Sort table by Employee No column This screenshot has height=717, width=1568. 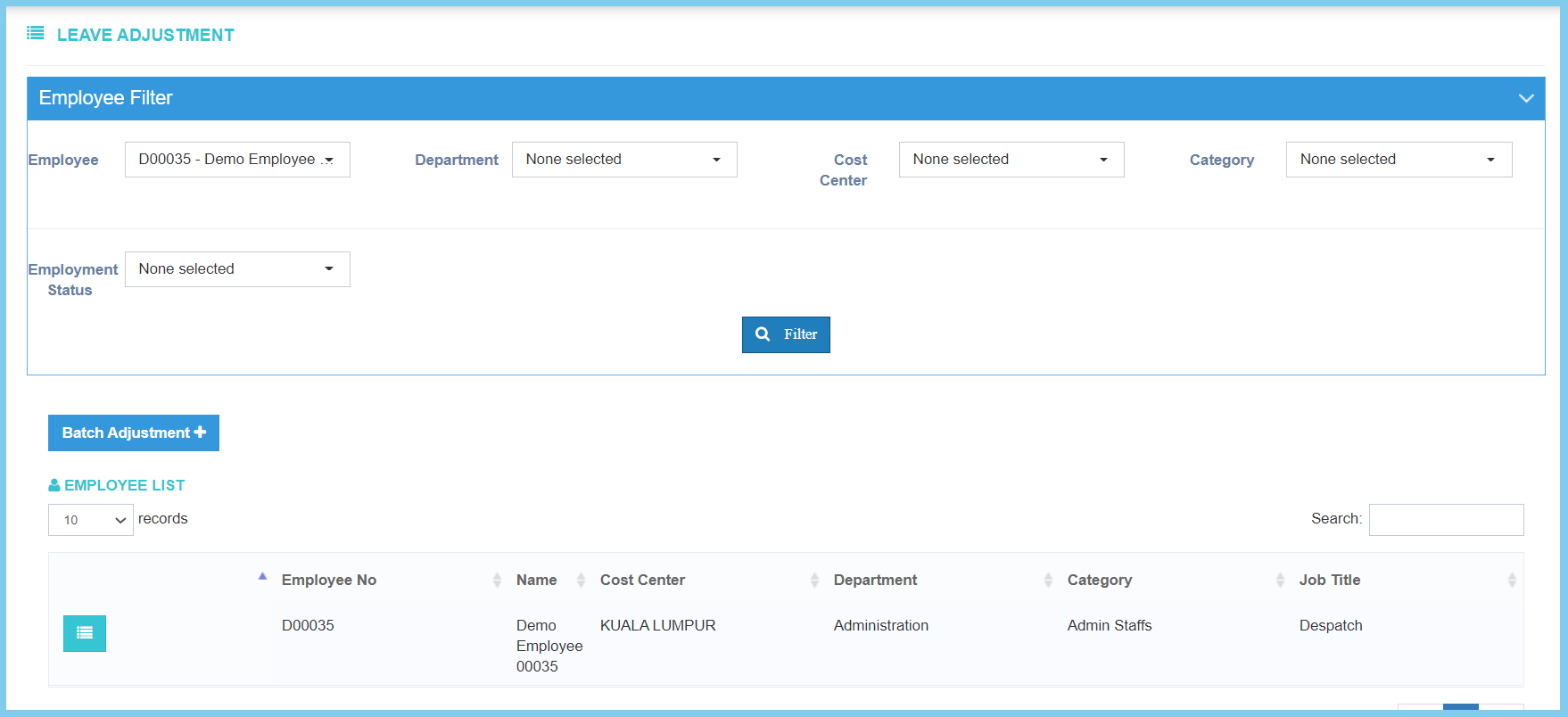(329, 580)
